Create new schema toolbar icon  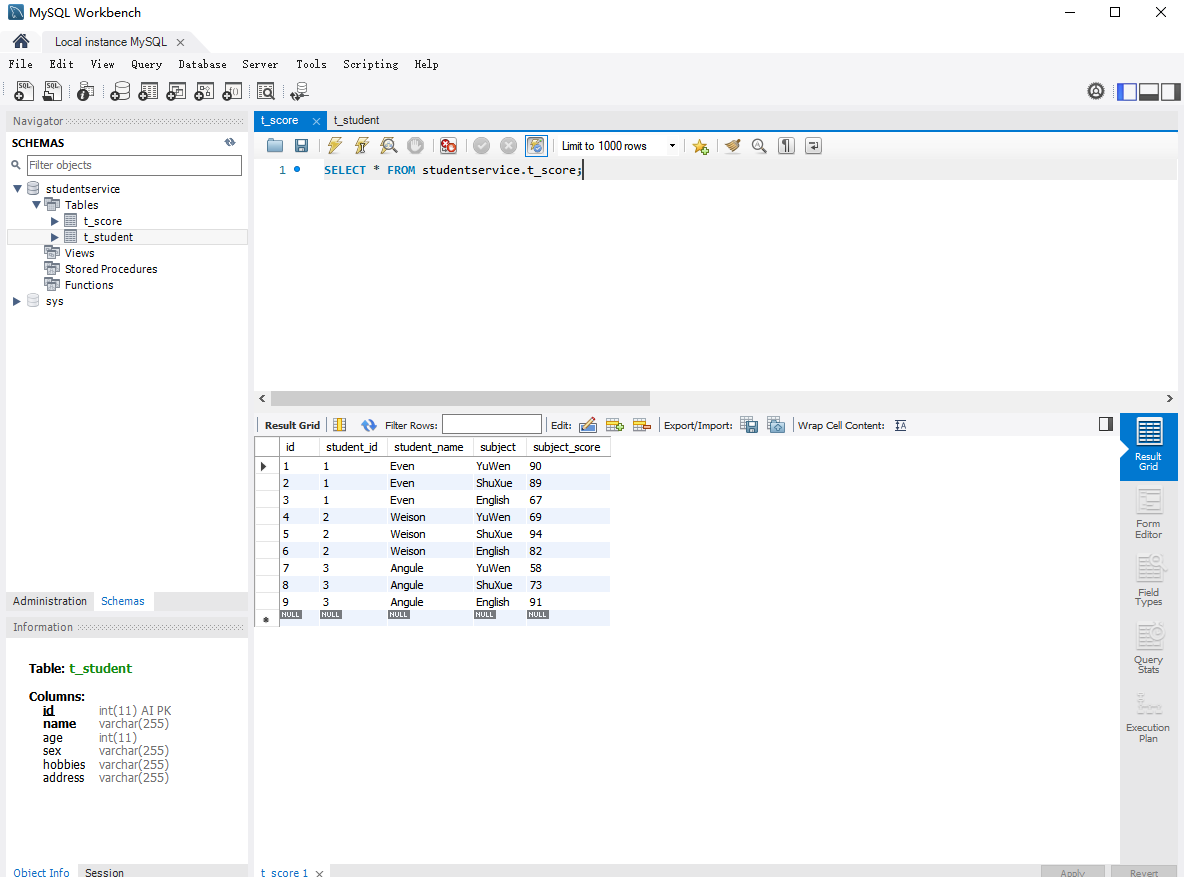pyautogui.click(x=119, y=91)
